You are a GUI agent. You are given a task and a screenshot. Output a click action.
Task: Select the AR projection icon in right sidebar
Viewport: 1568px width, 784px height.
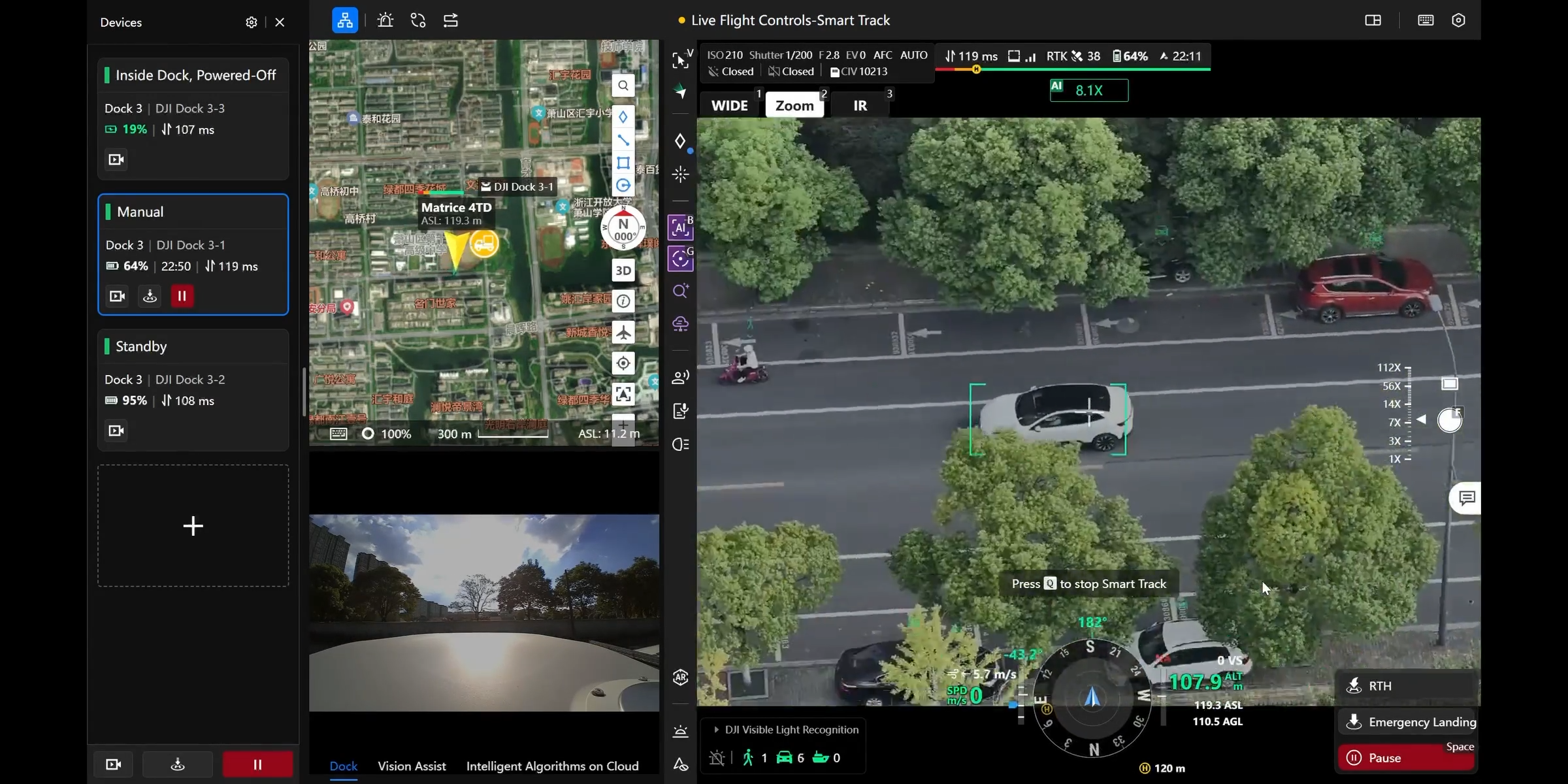[679, 678]
